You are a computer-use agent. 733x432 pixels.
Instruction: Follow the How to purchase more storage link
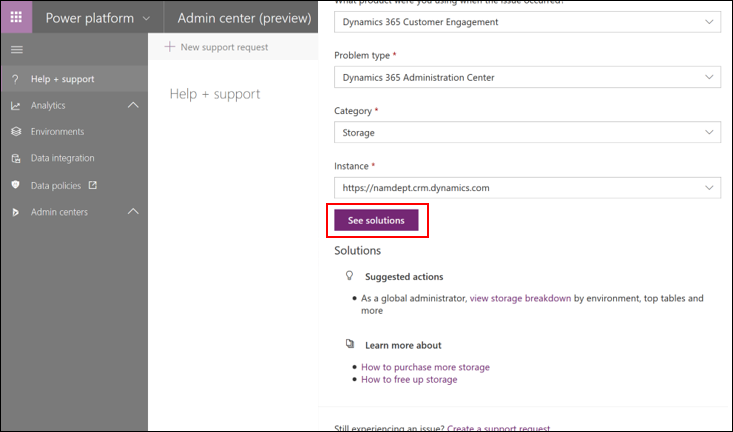tap(425, 367)
